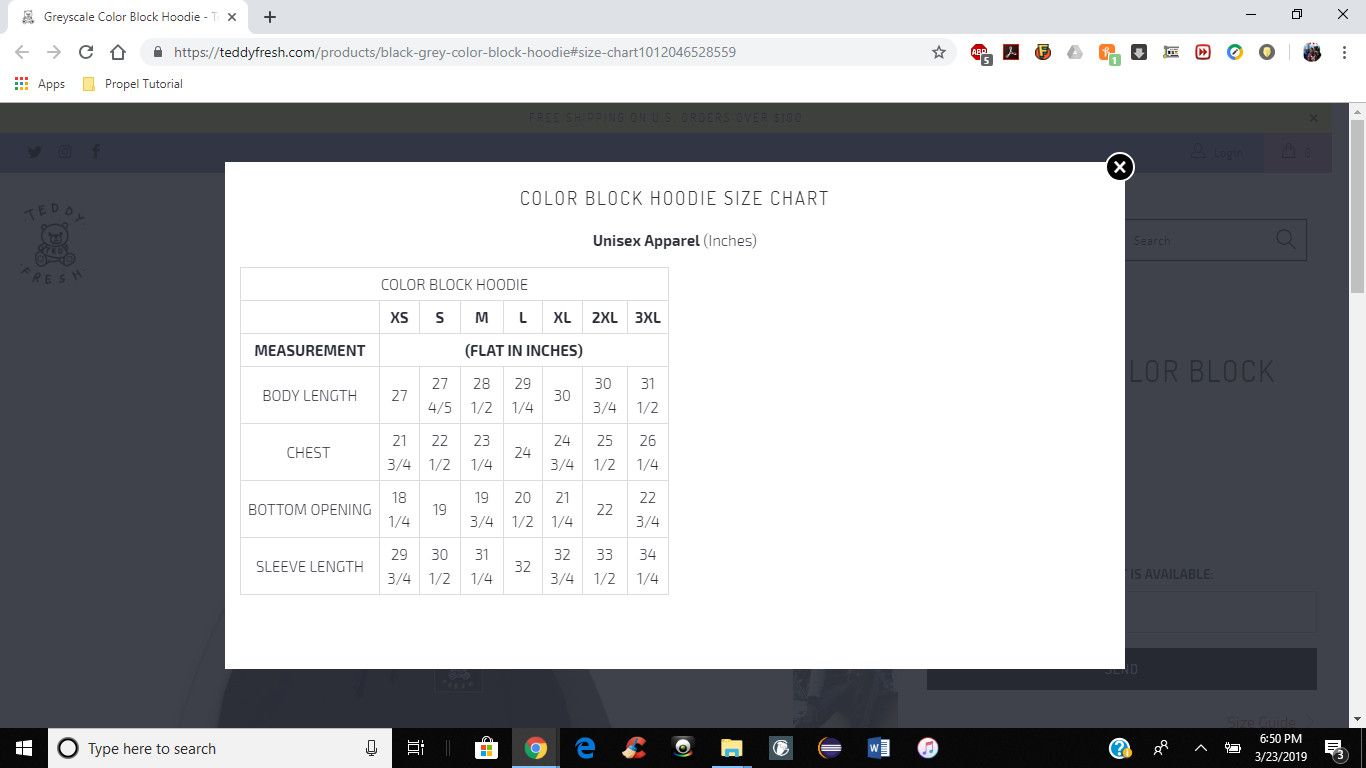Close the size chart popup
Viewport: 1366px width, 768px height.
tap(1120, 167)
